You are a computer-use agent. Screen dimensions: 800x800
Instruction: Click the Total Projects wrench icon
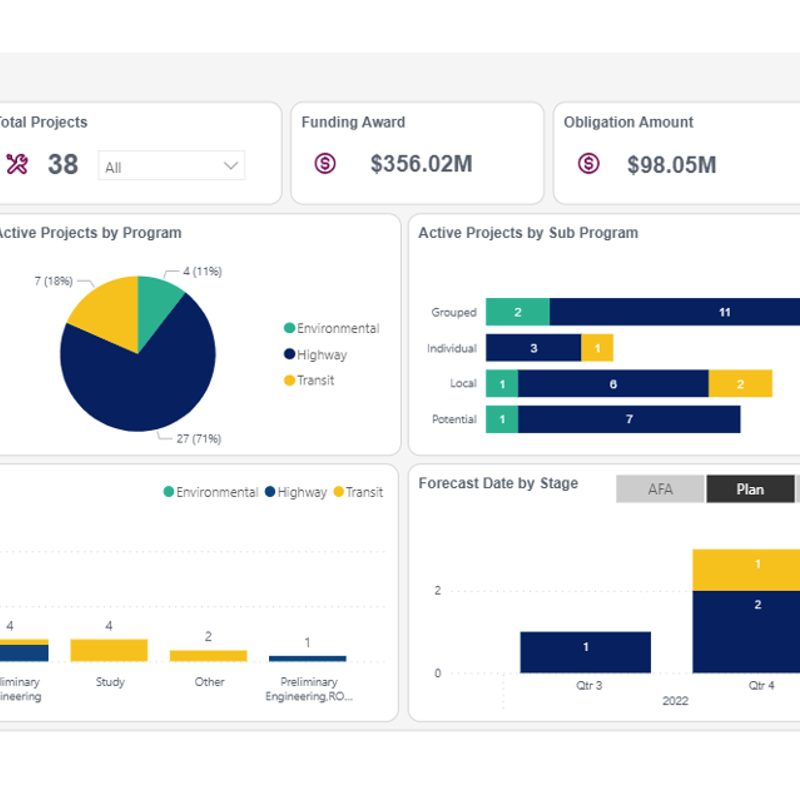point(17,164)
